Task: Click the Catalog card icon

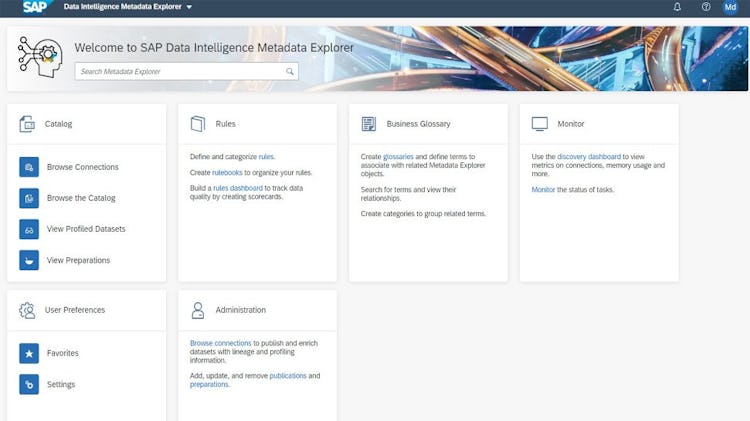Action: 27,124
